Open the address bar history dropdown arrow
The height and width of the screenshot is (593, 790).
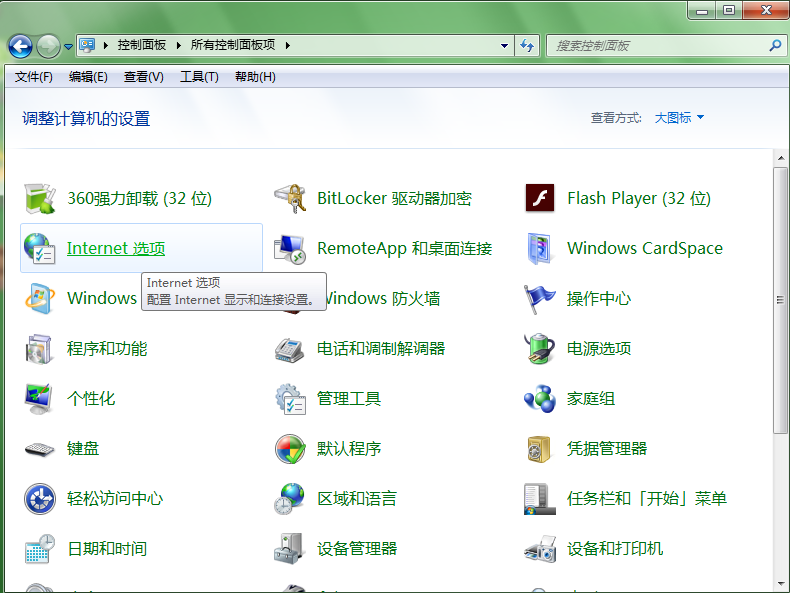tap(505, 46)
